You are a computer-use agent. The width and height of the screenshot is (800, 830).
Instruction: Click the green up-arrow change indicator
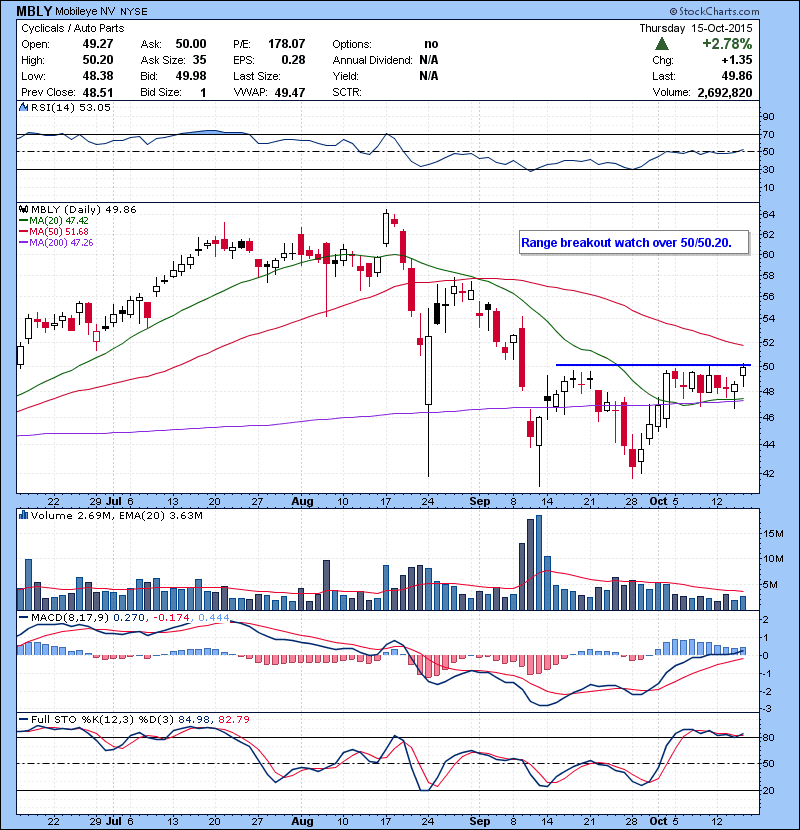pos(662,44)
